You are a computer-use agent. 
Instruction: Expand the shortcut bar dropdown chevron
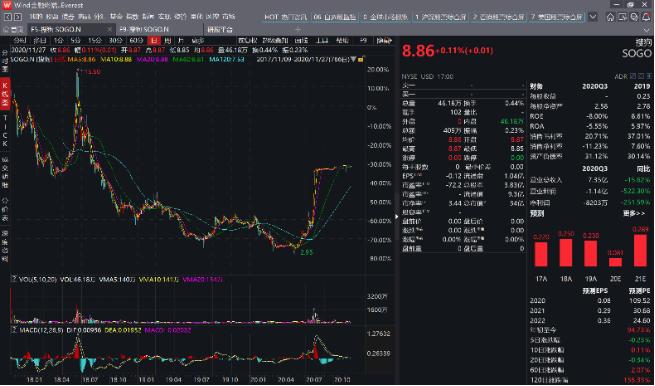(x=593, y=17)
